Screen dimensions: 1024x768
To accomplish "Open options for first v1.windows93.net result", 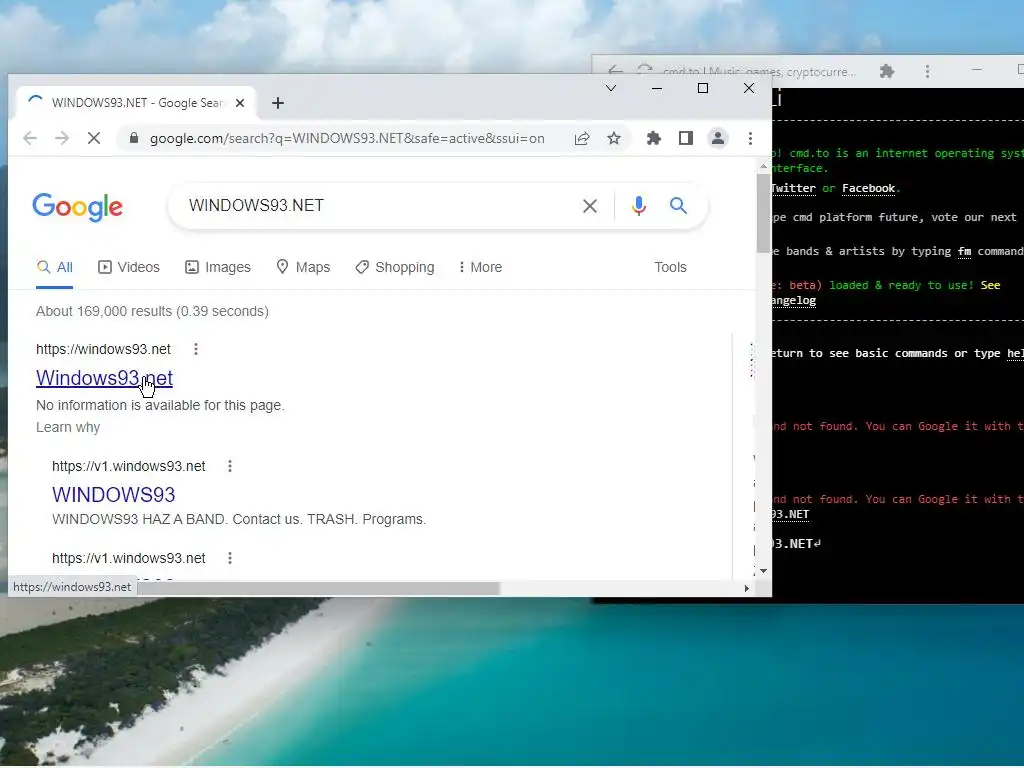I will tap(230, 466).
